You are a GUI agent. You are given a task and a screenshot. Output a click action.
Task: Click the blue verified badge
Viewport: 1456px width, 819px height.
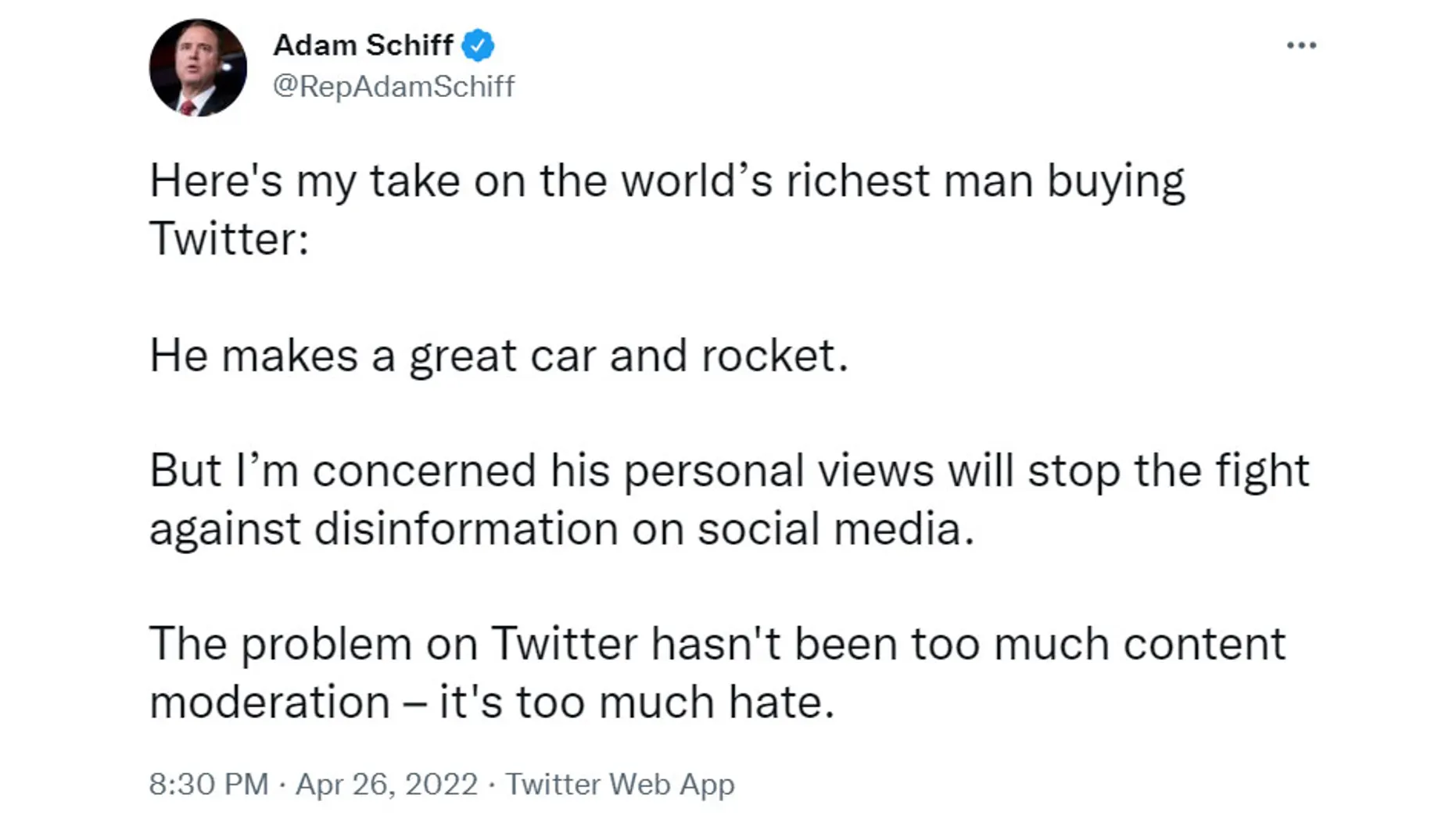(x=478, y=45)
